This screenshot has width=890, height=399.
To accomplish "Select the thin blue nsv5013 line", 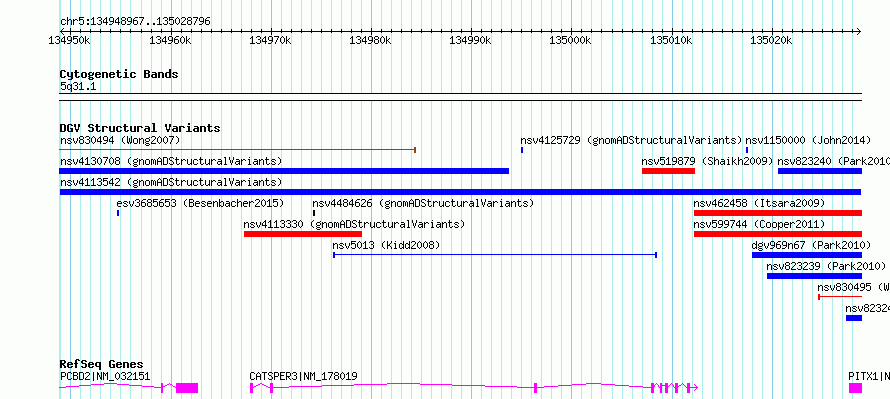I will [x=495, y=255].
